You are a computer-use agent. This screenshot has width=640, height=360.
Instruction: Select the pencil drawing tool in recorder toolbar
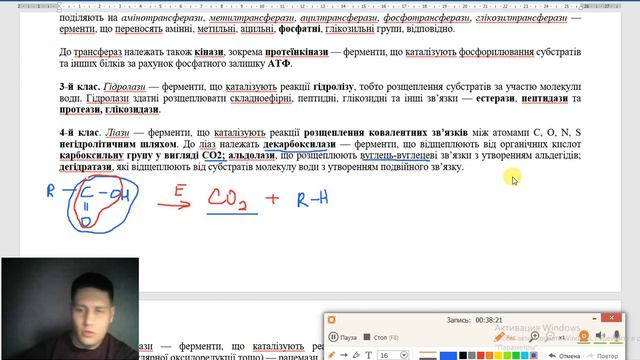[x=331, y=356]
